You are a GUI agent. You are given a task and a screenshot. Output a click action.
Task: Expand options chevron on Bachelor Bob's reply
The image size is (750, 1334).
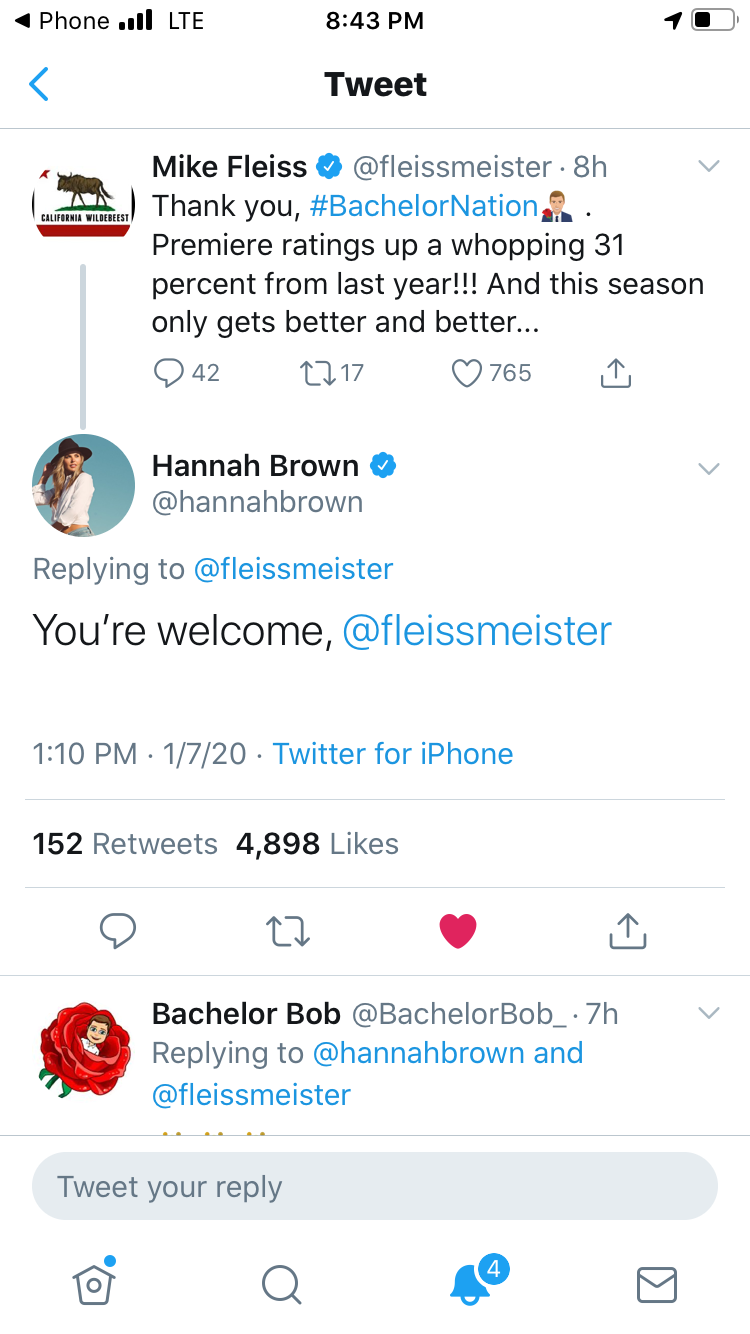(708, 1014)
